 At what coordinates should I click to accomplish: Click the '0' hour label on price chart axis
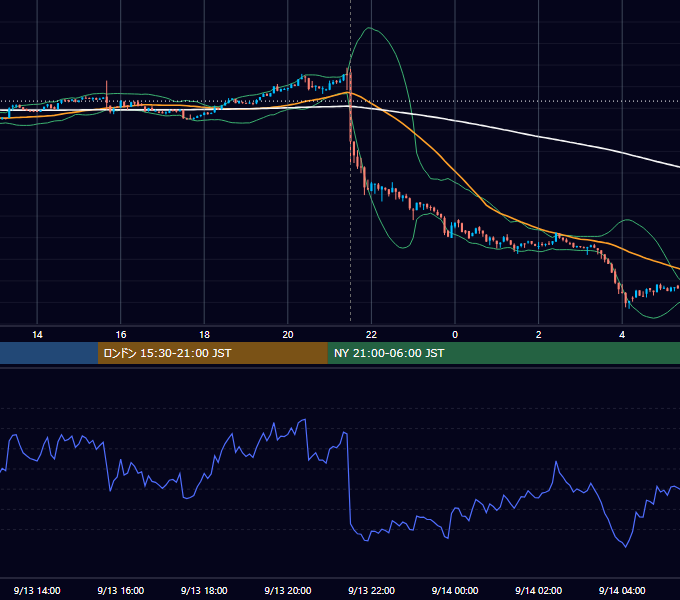pyautogui.click(x=455, y=335)
